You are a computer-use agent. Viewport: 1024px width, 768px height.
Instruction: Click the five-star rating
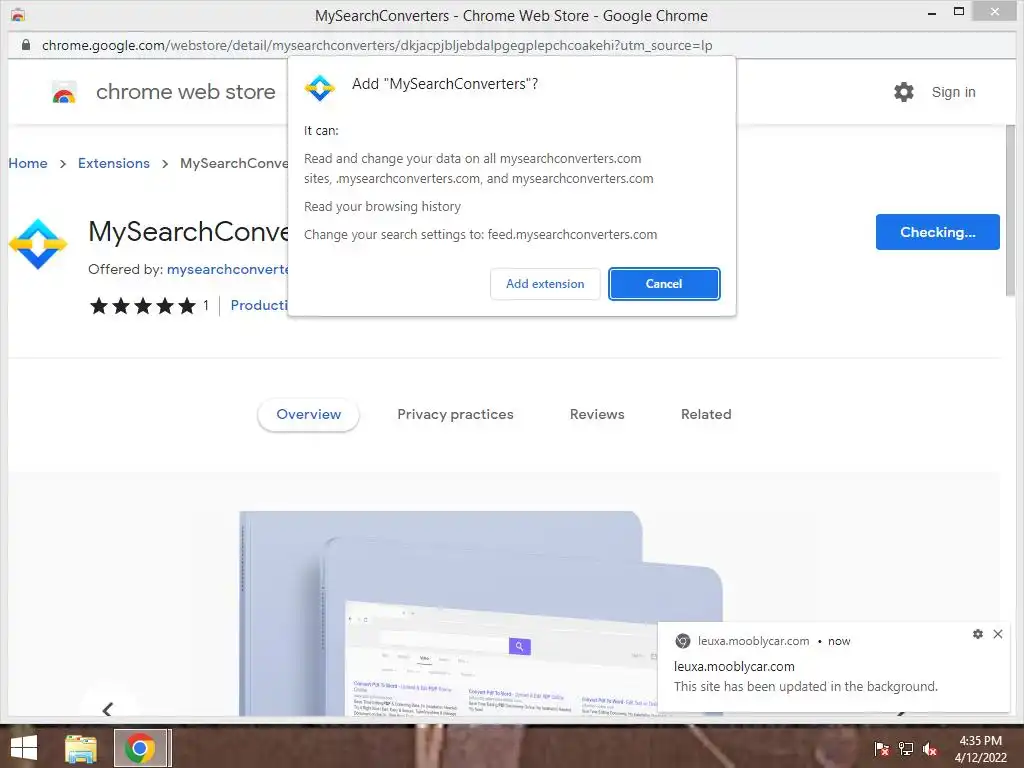point(143,306)
